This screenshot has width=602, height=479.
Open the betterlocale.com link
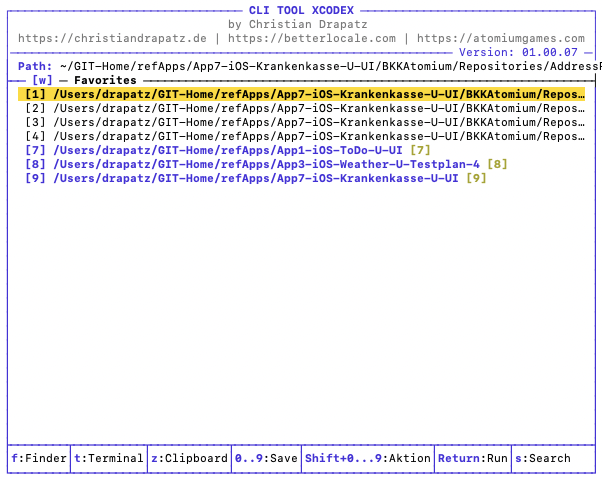point(312,38)
